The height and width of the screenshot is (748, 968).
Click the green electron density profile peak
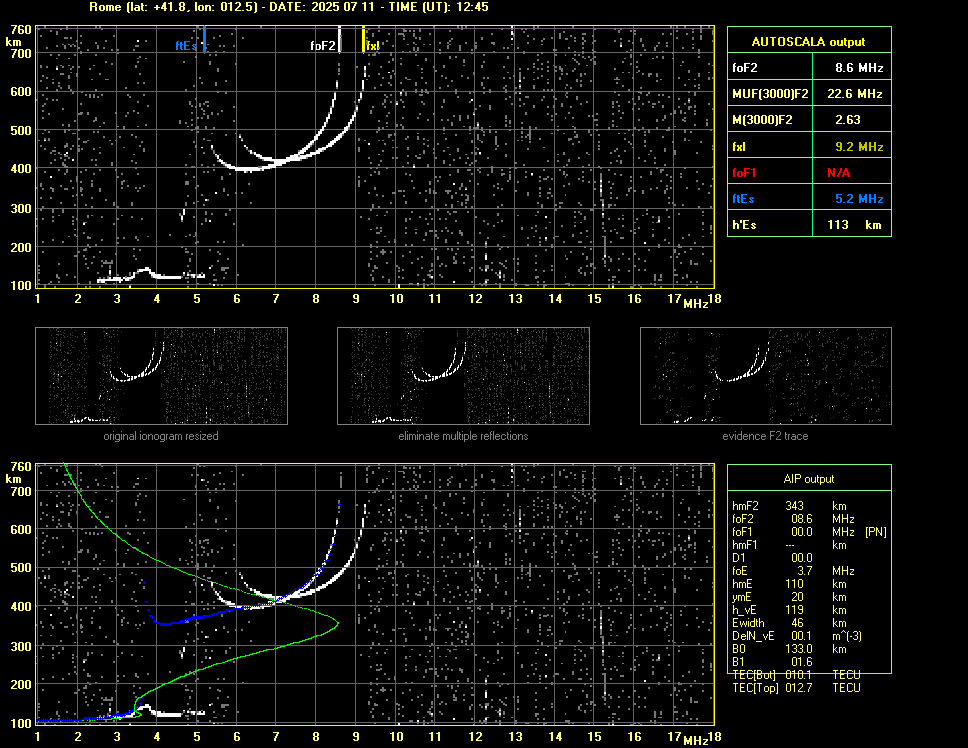pos(337,624)
